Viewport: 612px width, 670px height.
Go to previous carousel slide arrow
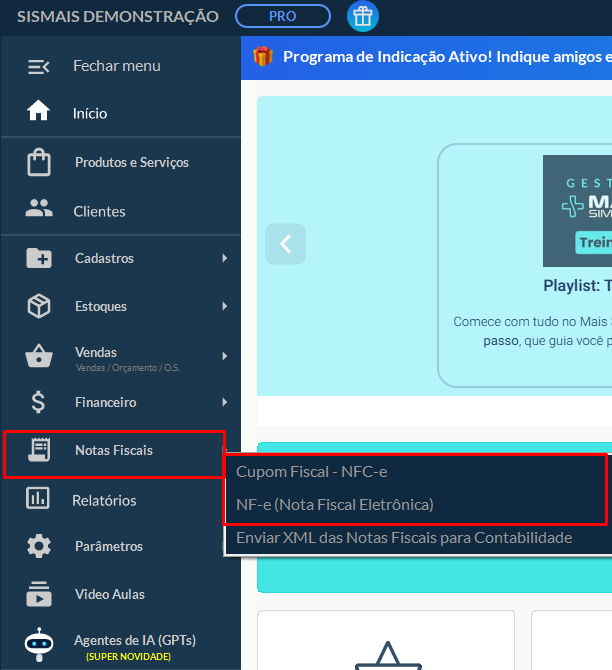click(286, 243)
